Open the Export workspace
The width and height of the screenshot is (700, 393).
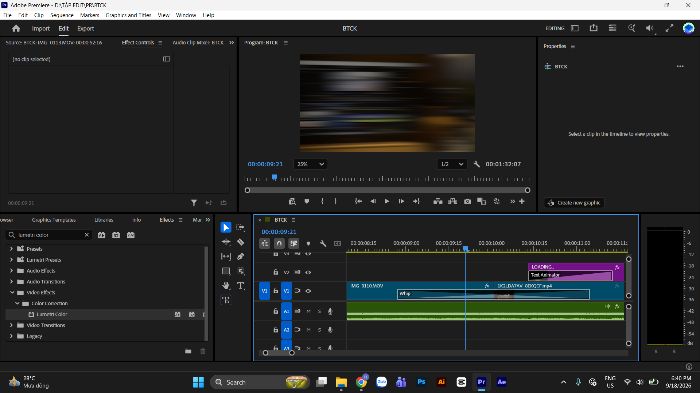pyautogui.click(x=86, y=28)
